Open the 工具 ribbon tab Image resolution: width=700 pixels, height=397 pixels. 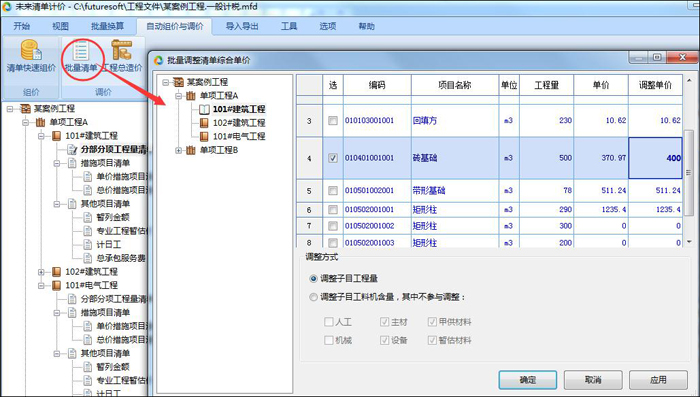pos(289,26)
